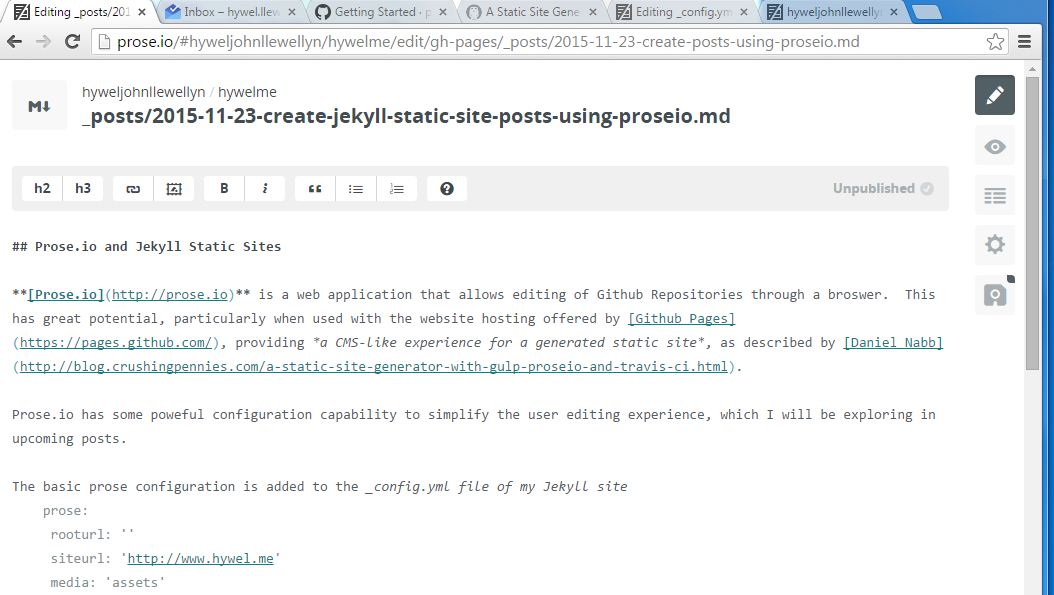Switch to Getting Started tab
The height and width of the screenshot is (595, 1054).
[380, 12]
